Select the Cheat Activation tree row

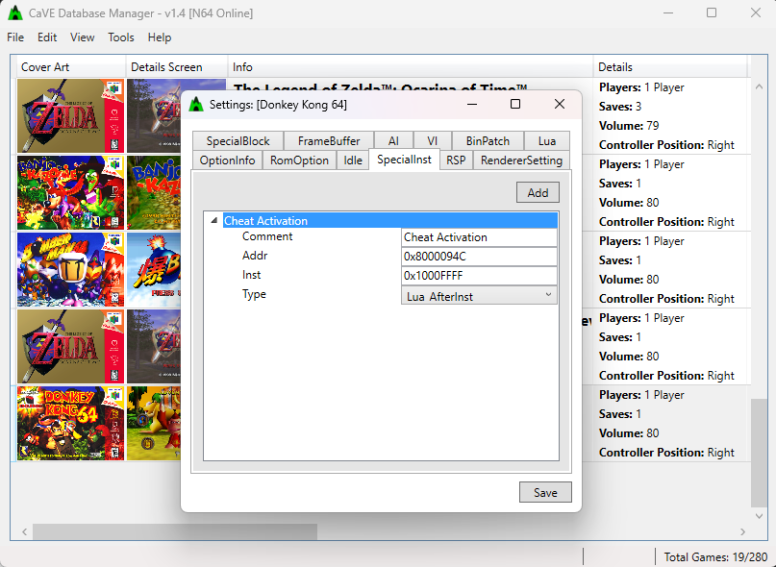point(390,221)
